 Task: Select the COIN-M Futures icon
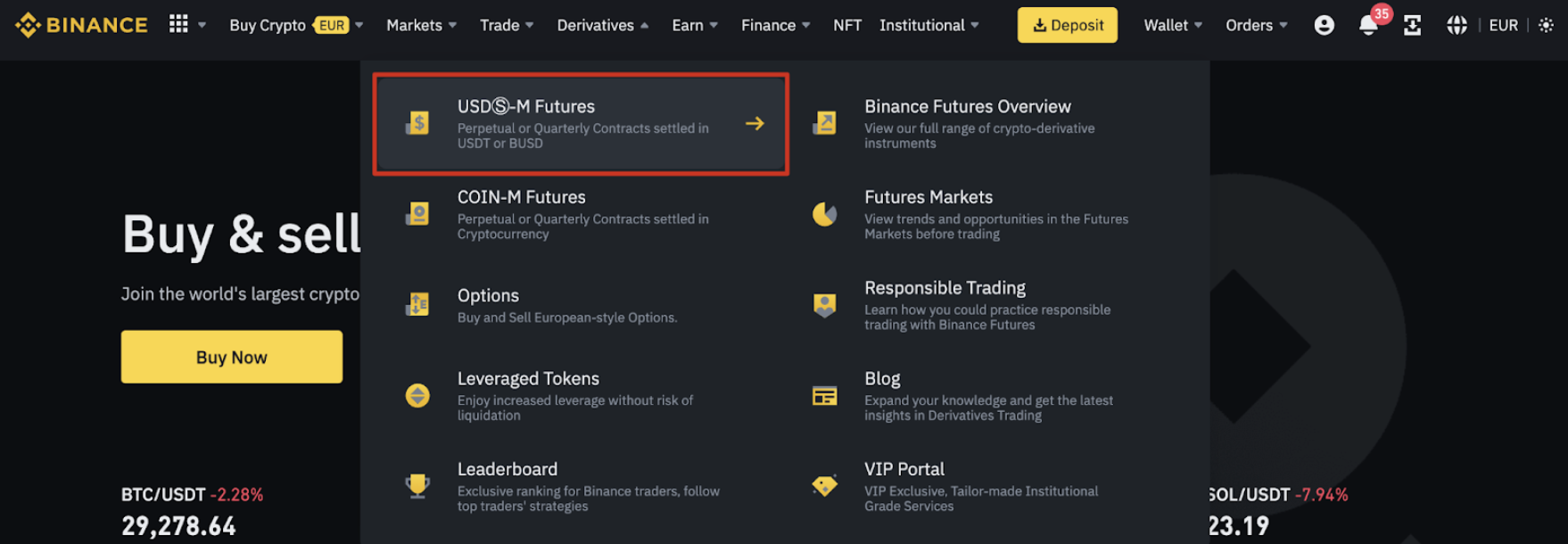[x=418, y=213]
